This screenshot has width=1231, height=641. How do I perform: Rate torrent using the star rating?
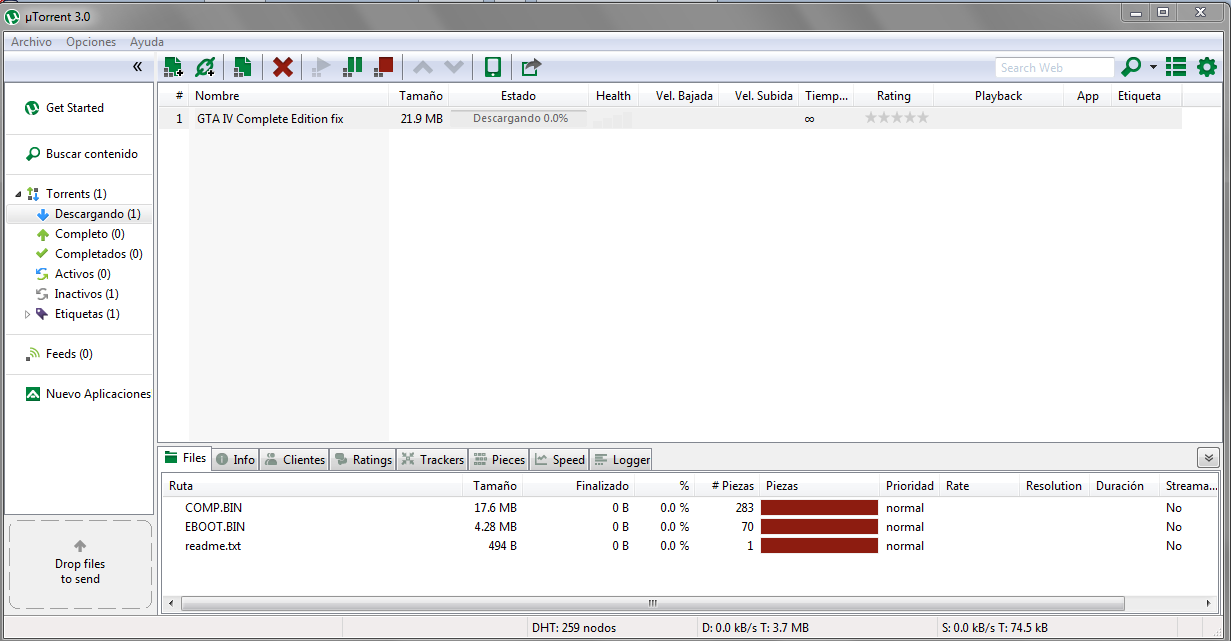[896, 118]
